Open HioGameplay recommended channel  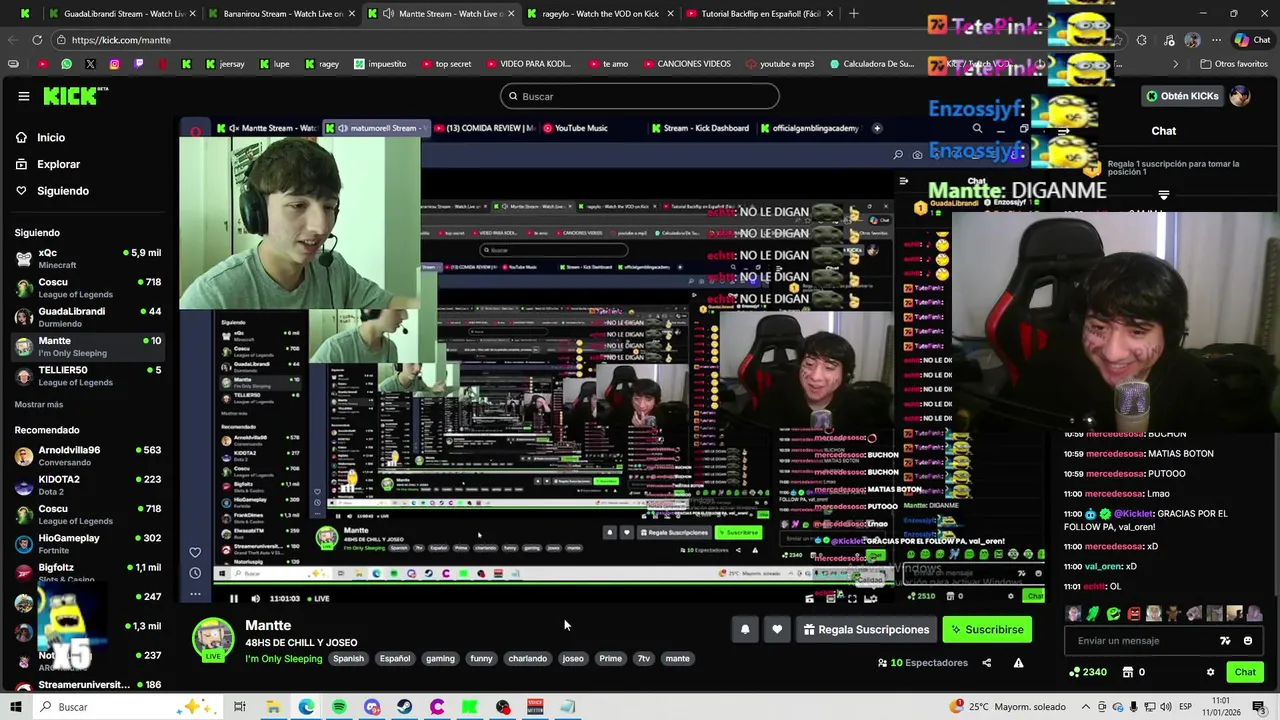pyautogui.click(x=88, y=543)
